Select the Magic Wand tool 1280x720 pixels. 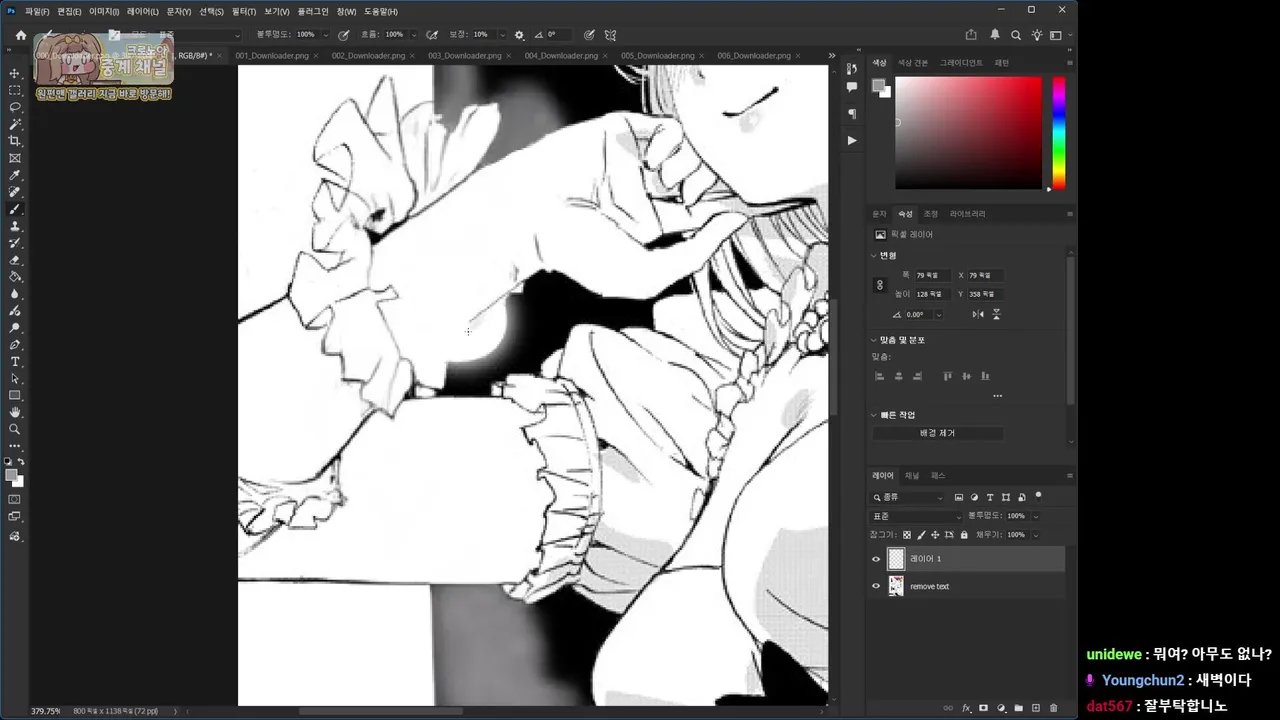coord(15,124)
